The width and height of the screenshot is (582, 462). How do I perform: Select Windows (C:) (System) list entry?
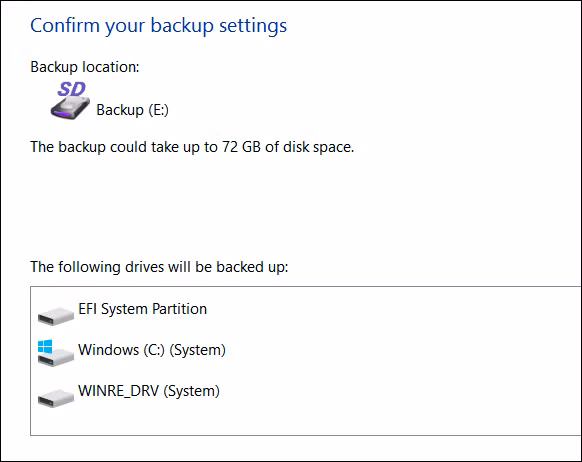tap(152, 350)
